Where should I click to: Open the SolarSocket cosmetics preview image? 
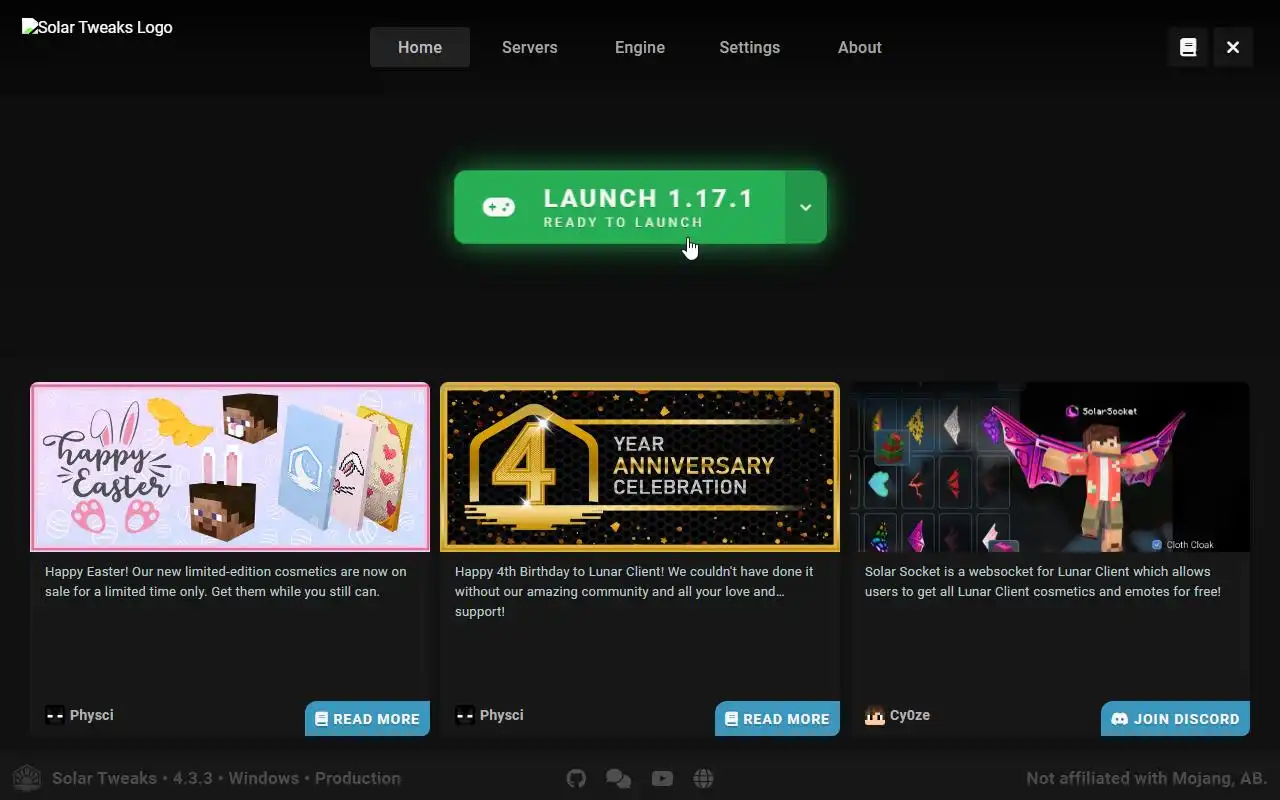1050,467
